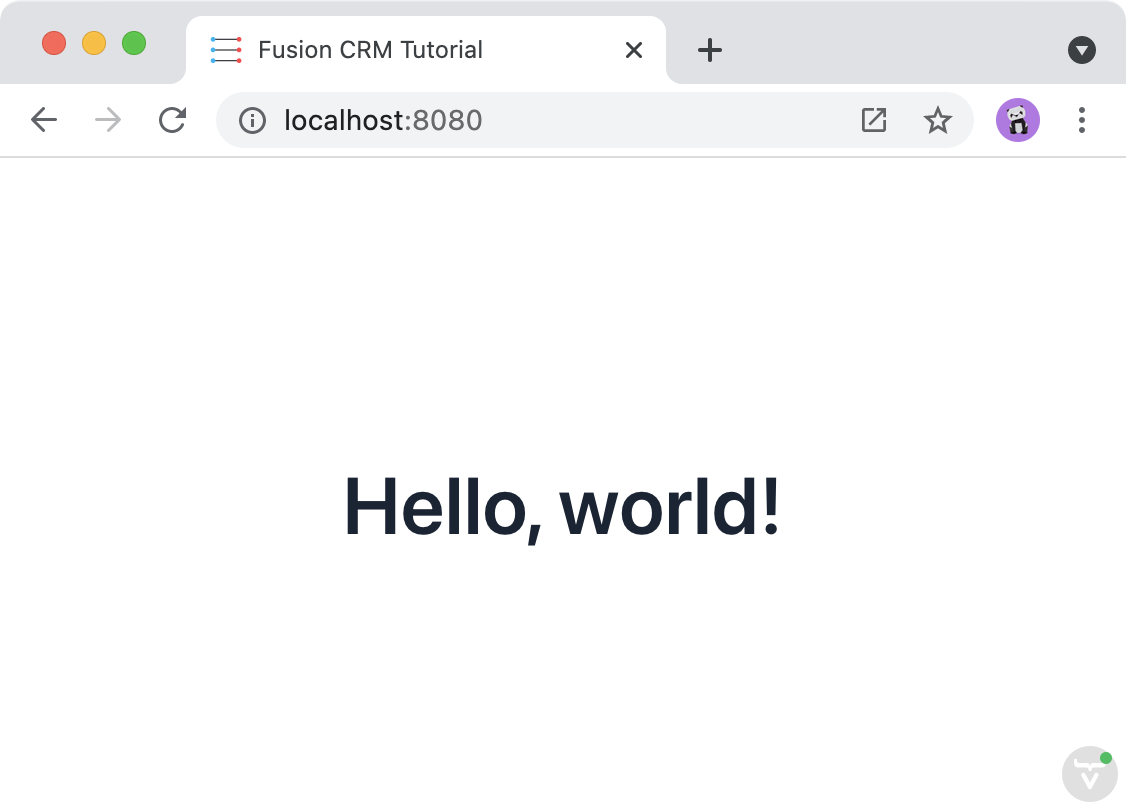Open a new tab with the plus

[710, 49]
